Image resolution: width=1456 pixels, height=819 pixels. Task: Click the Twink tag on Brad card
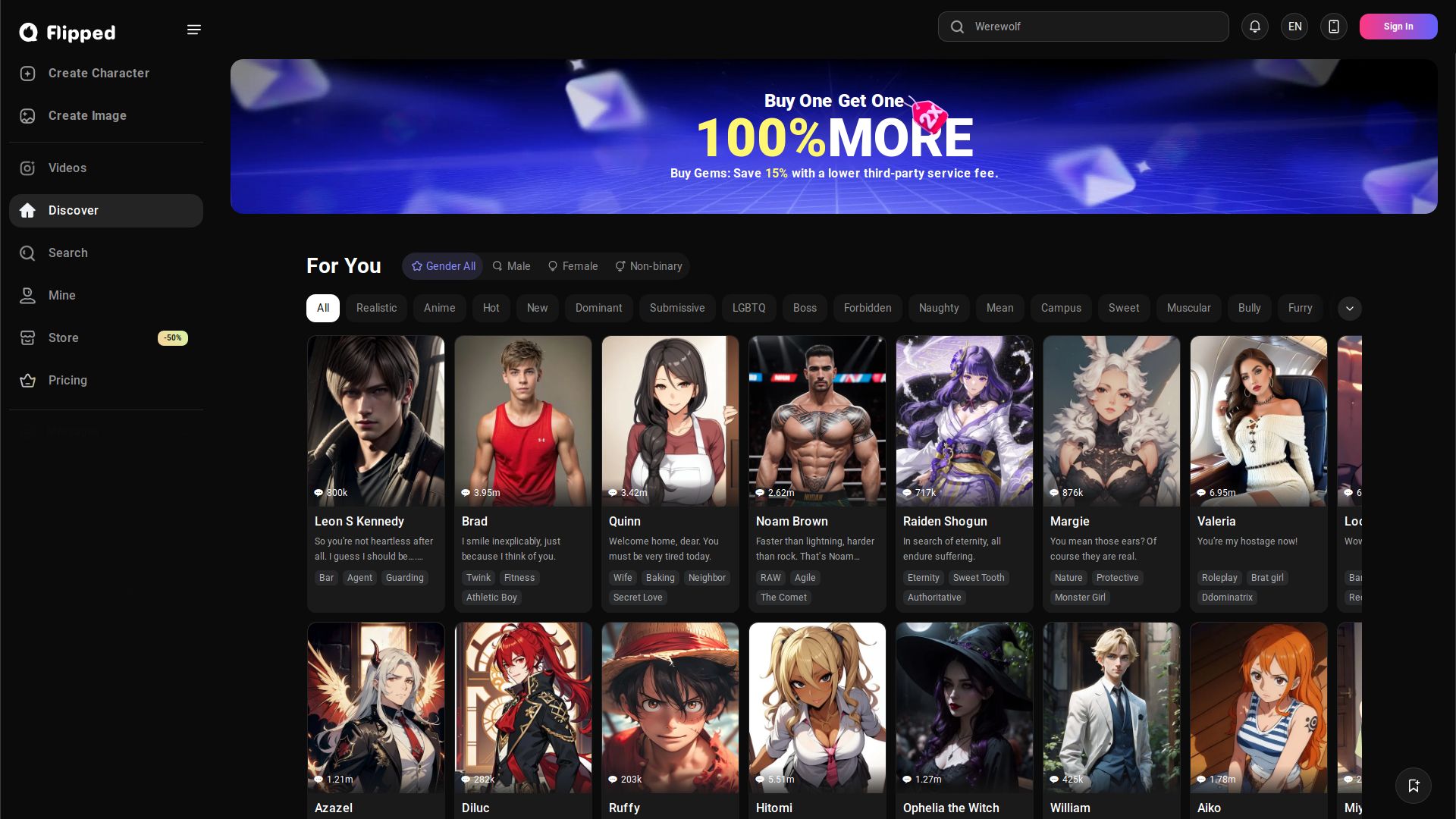tap(479, 578)
